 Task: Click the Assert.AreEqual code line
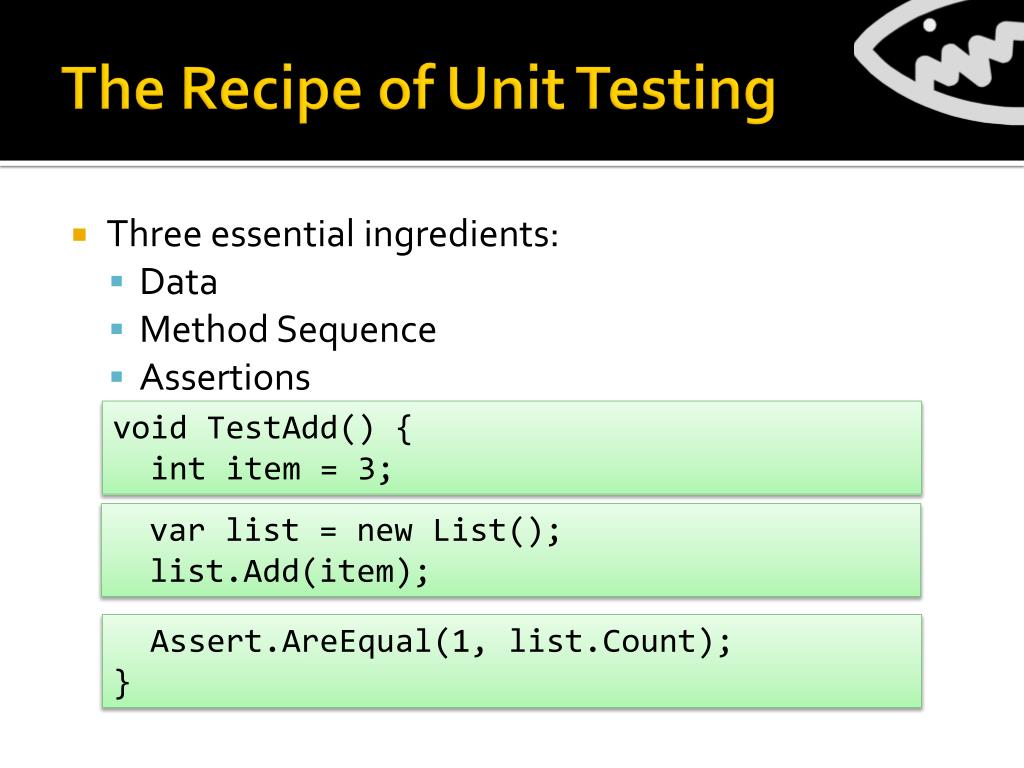point(441,641)
